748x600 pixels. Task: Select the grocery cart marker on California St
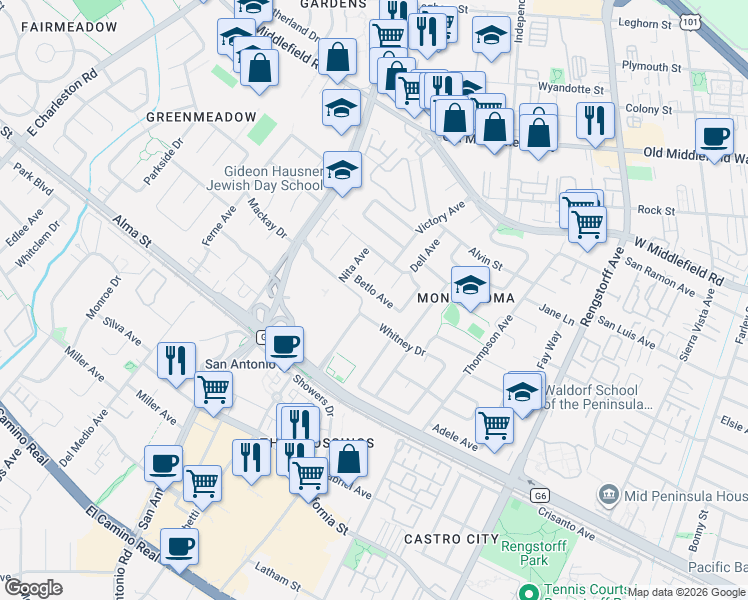point(309,477)
